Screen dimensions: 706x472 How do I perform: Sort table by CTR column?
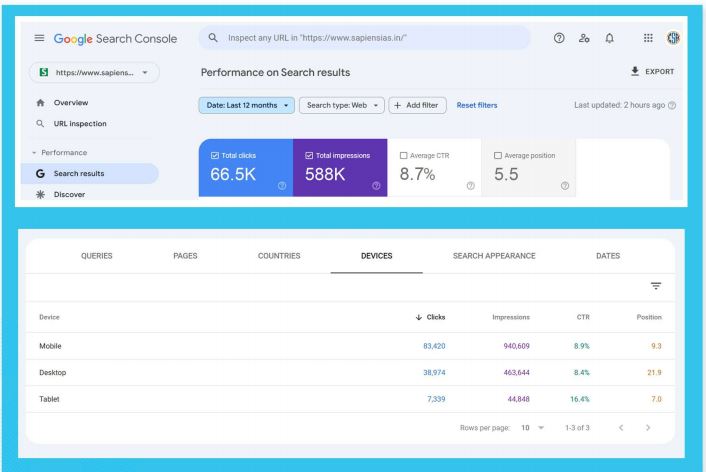click(583, 317)
